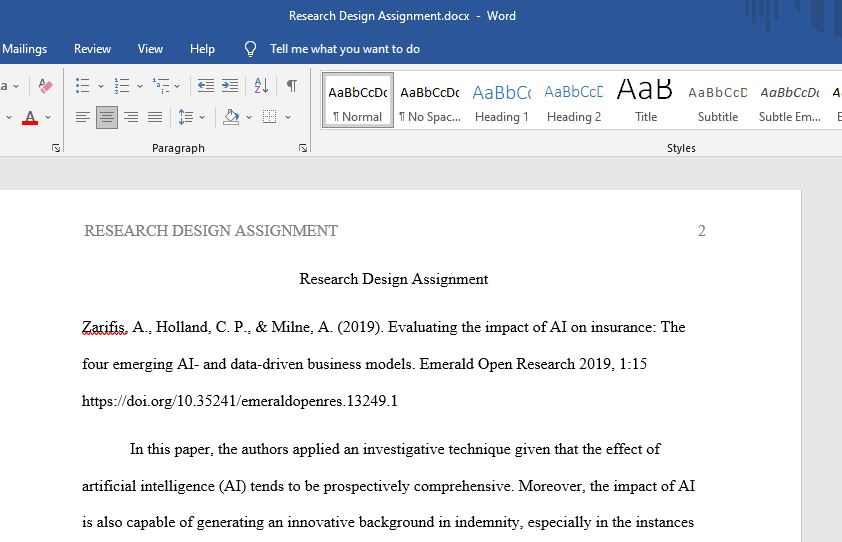
Task: Open Paragraph settings dialog launcher
Action: click(x=303, y=148)
